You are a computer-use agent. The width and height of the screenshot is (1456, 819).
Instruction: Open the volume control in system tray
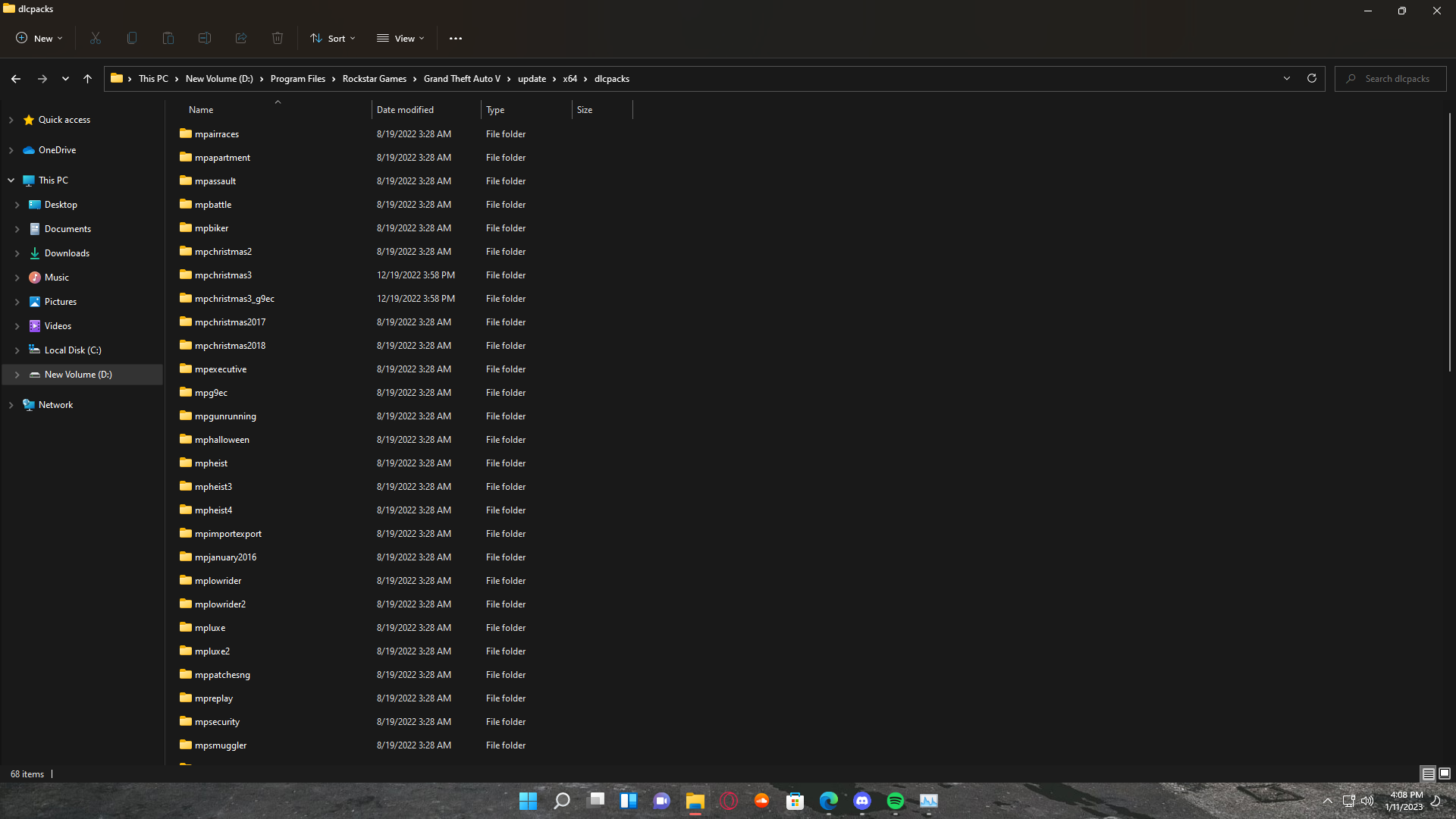tap(1367, 801)
